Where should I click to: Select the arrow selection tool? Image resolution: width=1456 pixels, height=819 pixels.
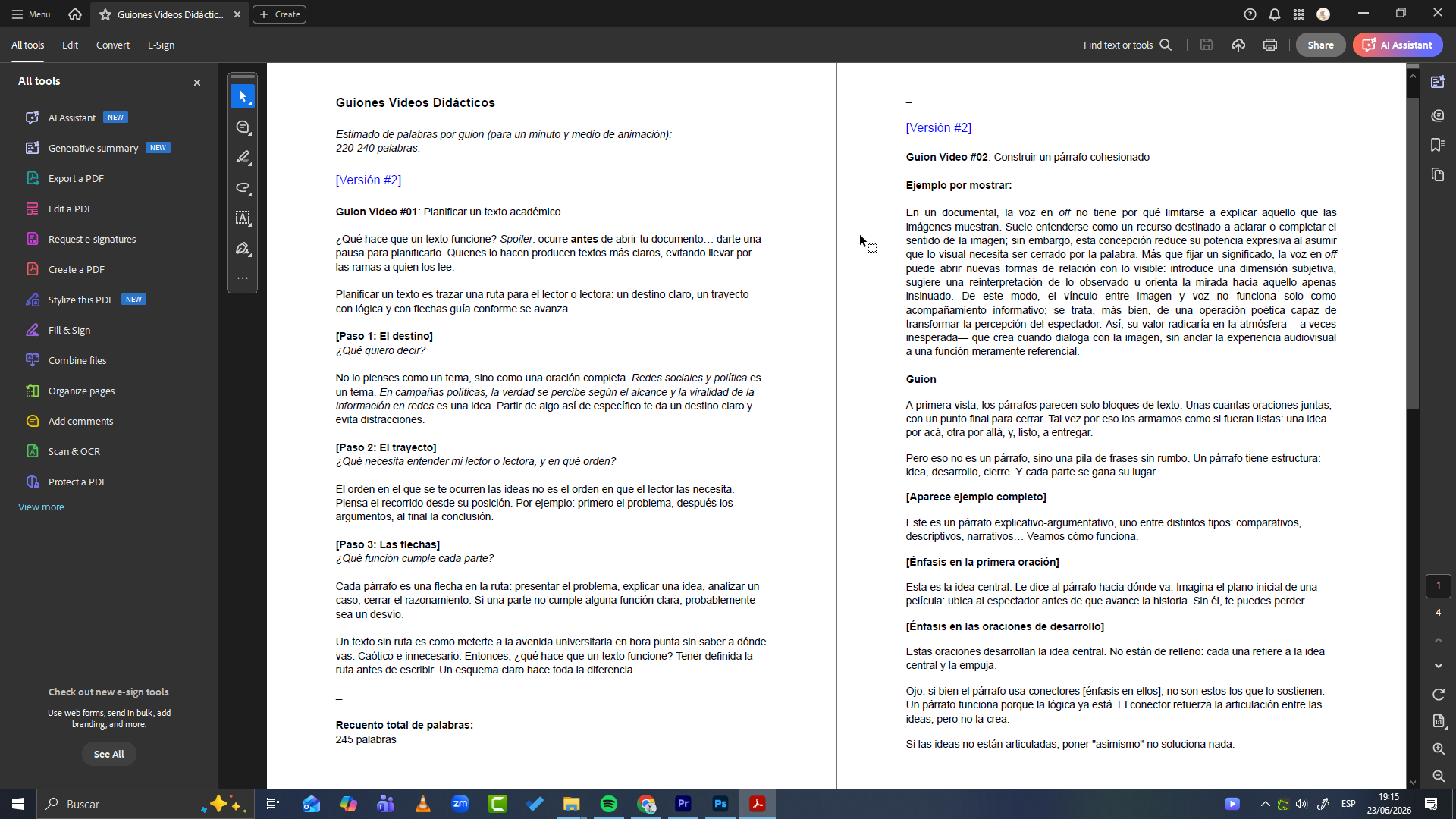tap(243, 97)
